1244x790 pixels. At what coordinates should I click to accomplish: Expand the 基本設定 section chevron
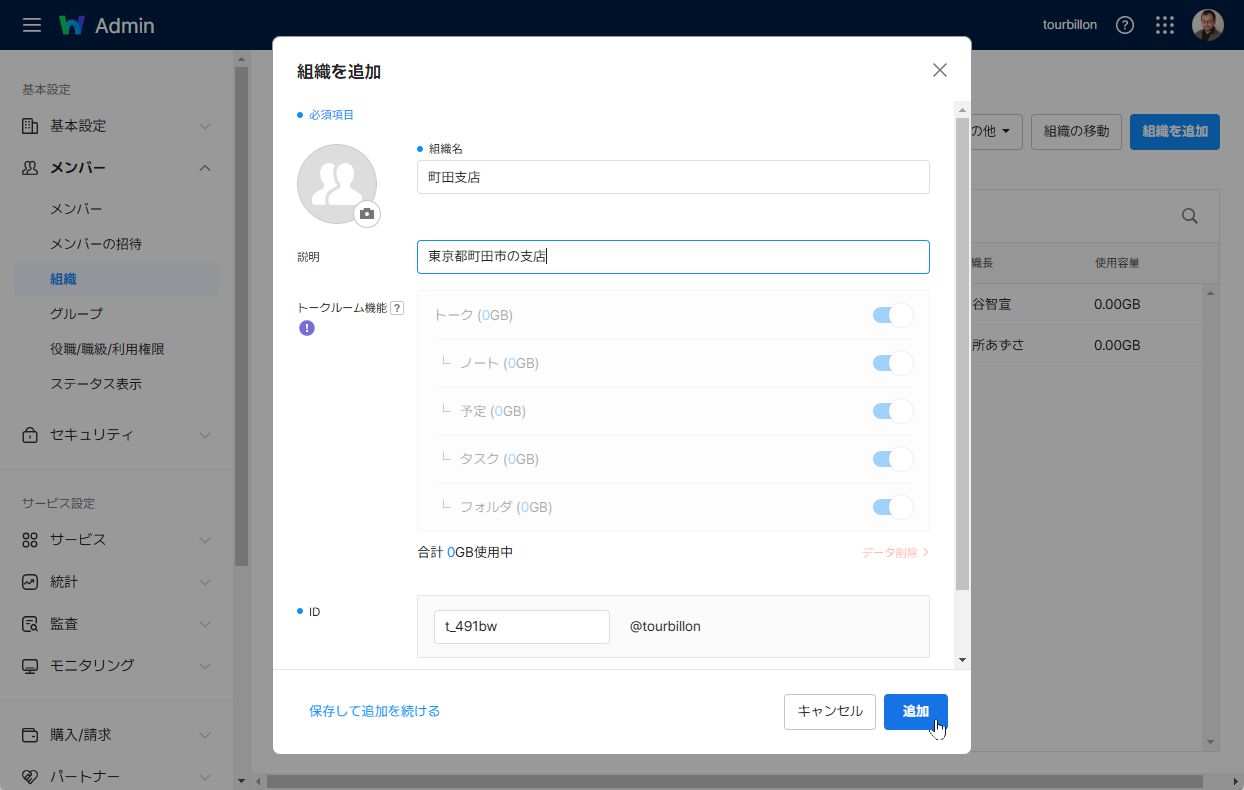click(x=205, y=126)
